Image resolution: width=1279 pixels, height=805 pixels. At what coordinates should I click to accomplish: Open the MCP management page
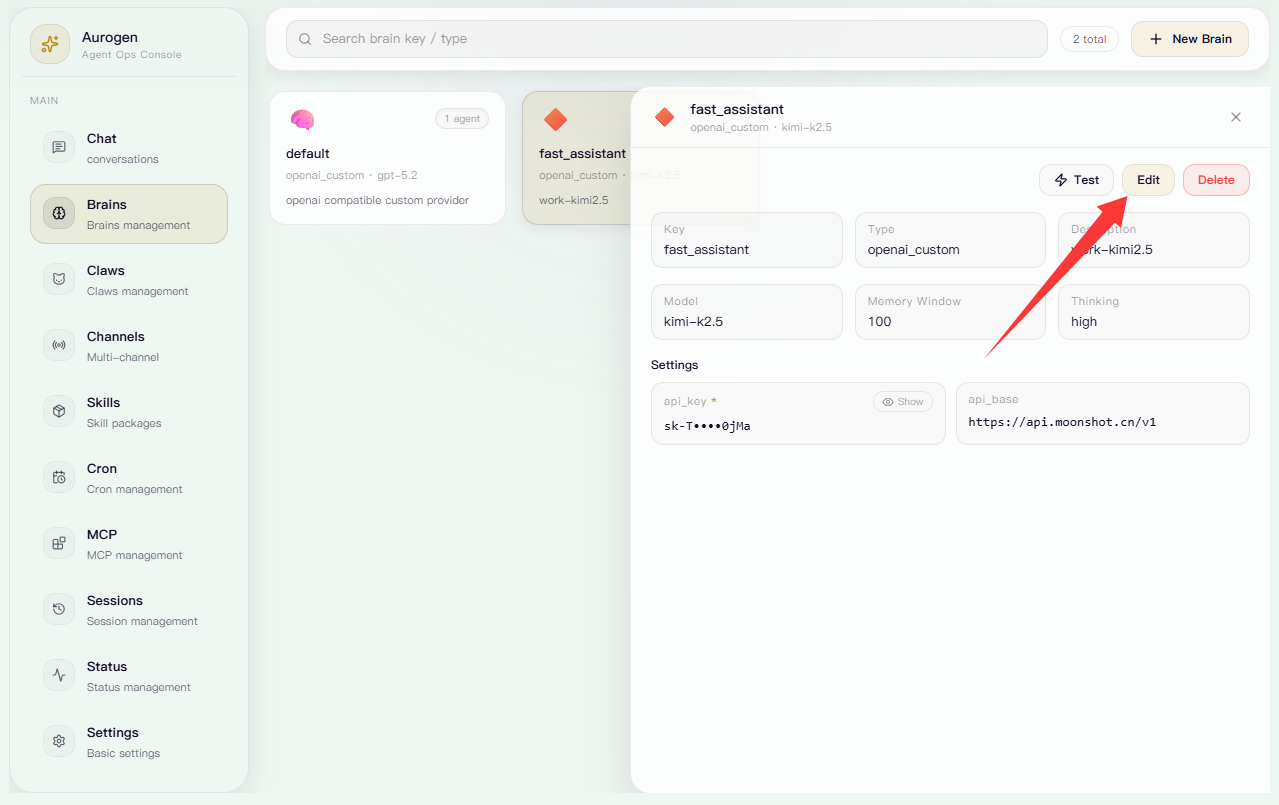129,544
